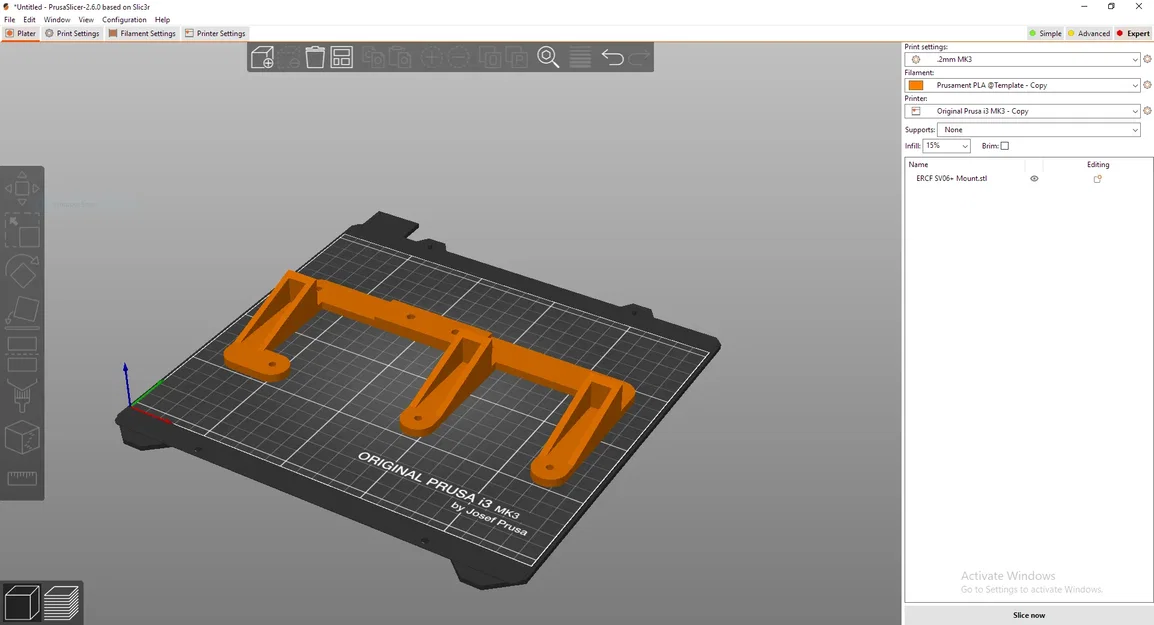1154x625 pixels.
Task: Click the Redo arrow icon
Action: coord(639,57)
